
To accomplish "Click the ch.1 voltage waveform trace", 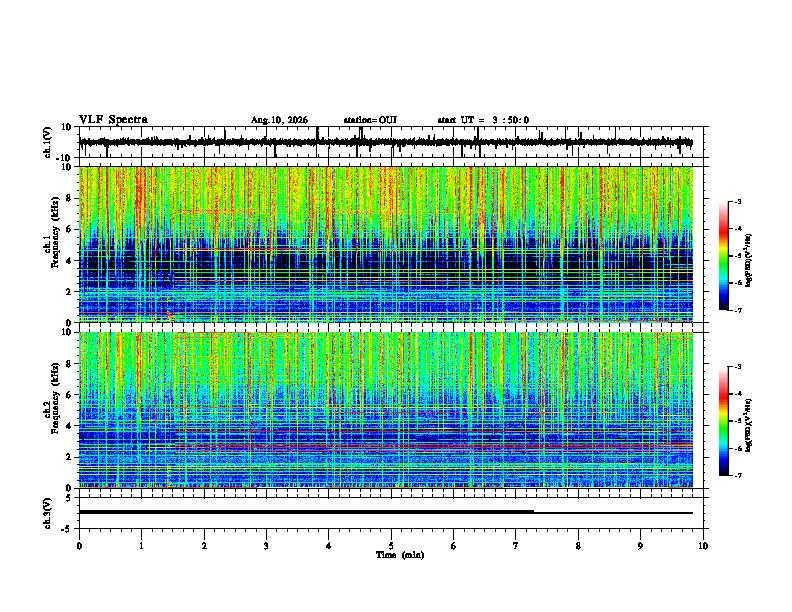I will (x=385, y=142).
